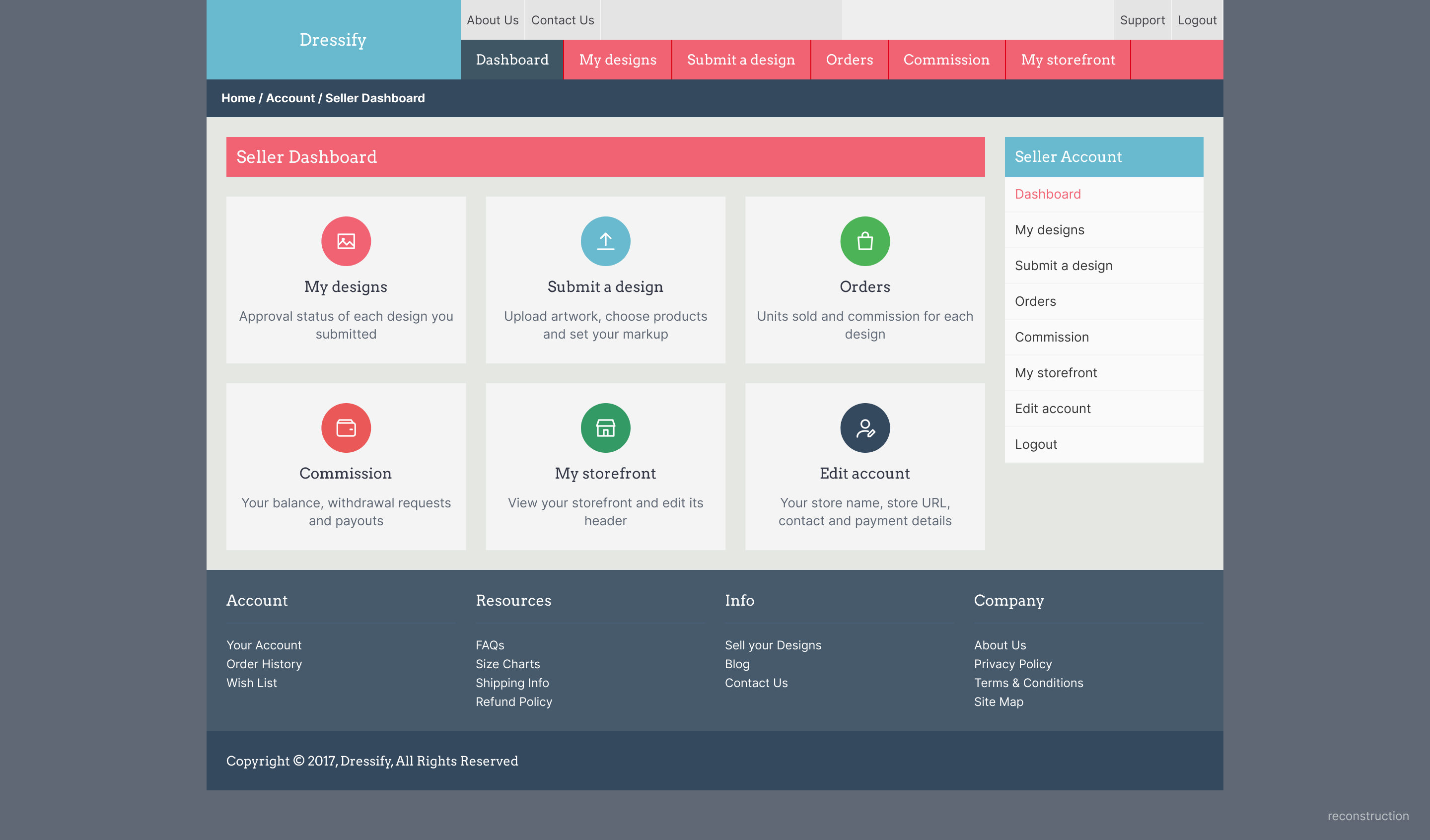Click the My storefront shop icon
The image size is (1430, 840).
click(605, 428)
